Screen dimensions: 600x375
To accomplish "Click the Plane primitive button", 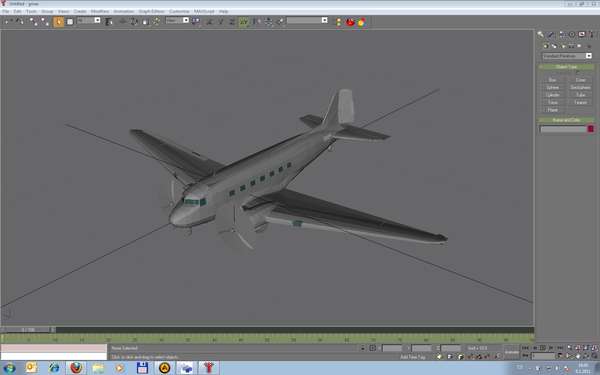I will click(553, 110).
